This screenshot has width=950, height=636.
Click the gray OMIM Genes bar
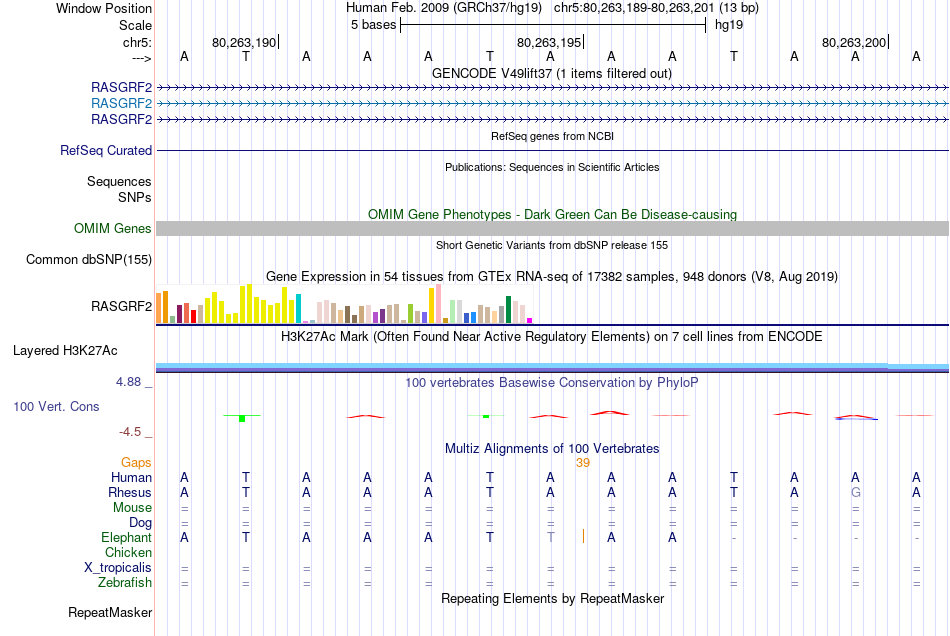tap(552, 228)
